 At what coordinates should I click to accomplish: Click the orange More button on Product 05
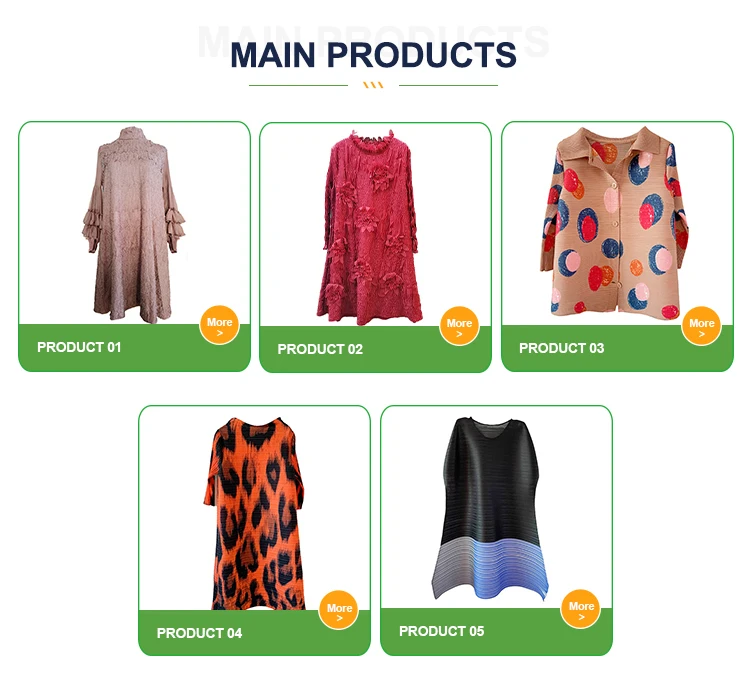point(581,609)
